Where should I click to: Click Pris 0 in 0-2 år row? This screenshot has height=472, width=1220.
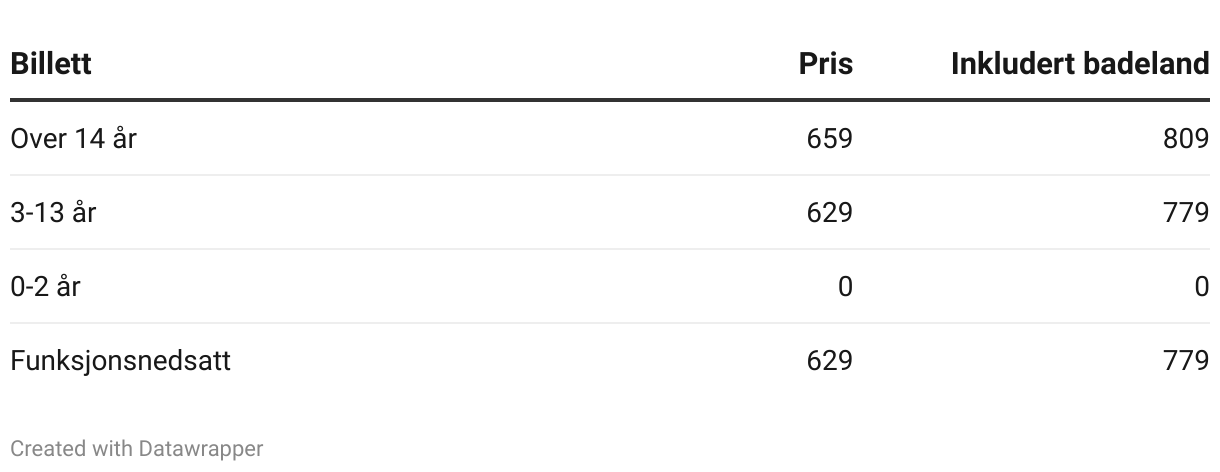click(845, 286)
